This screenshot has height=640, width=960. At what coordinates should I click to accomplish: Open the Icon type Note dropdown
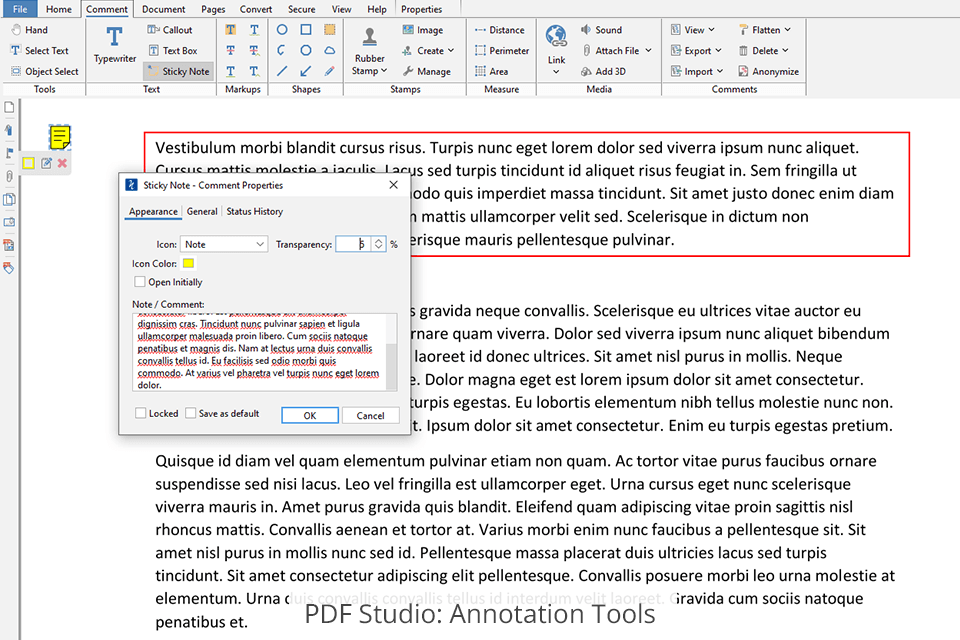[223, 244]
